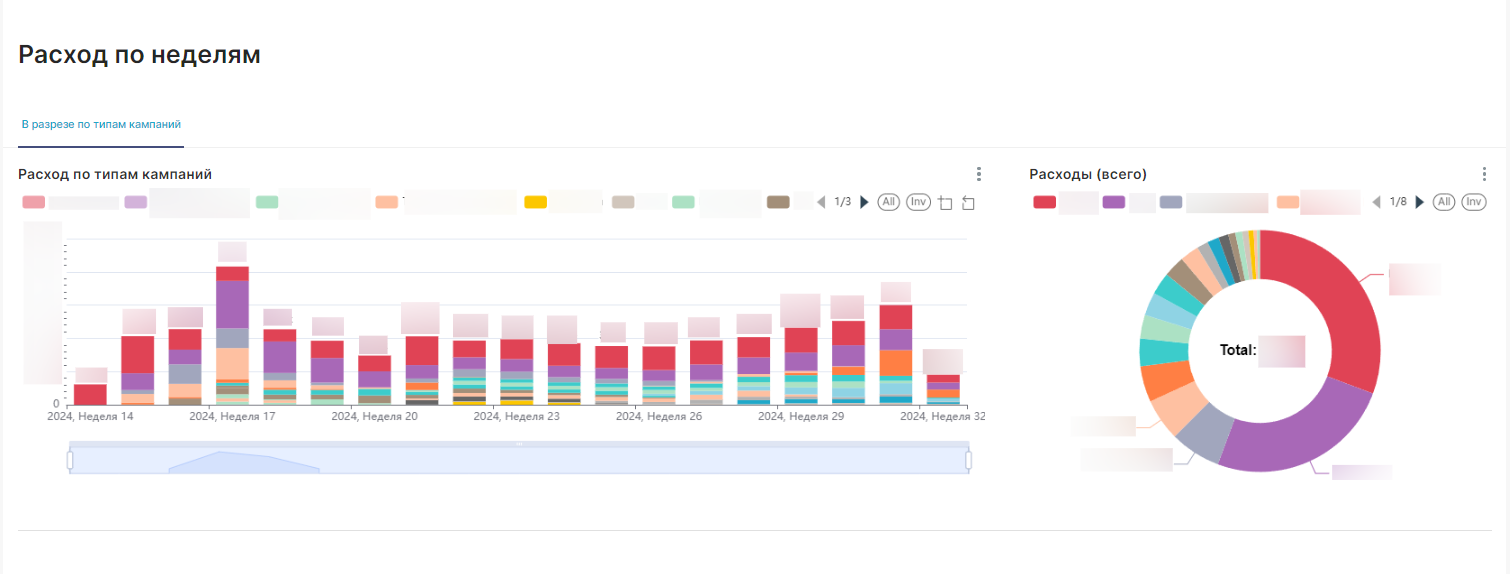Viewport: 1510px width, 574px height.
Task: Toggle the purple legend series in donut chart
Action: (x=1114, y=202)
